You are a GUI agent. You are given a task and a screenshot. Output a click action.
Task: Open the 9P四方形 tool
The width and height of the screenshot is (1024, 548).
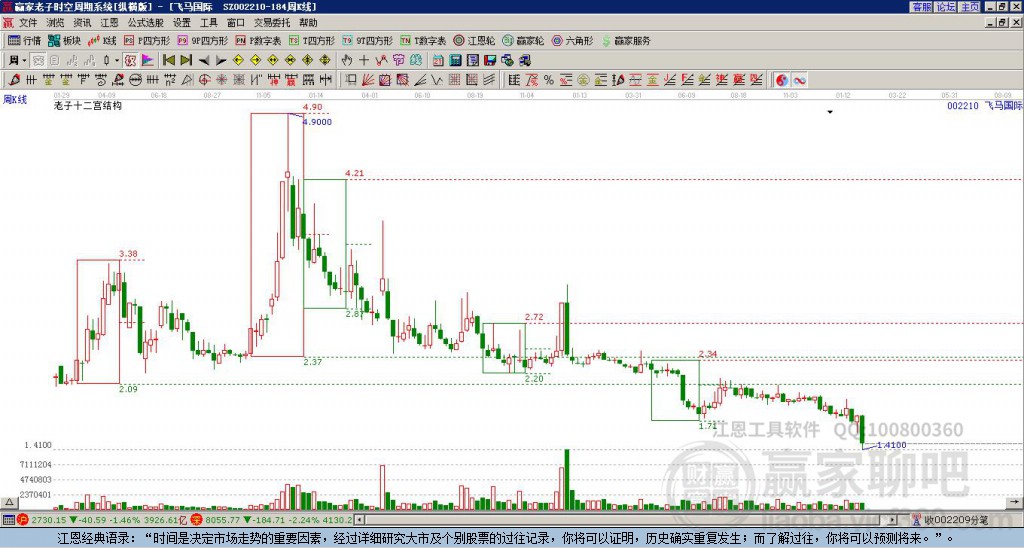click(202, 40)
